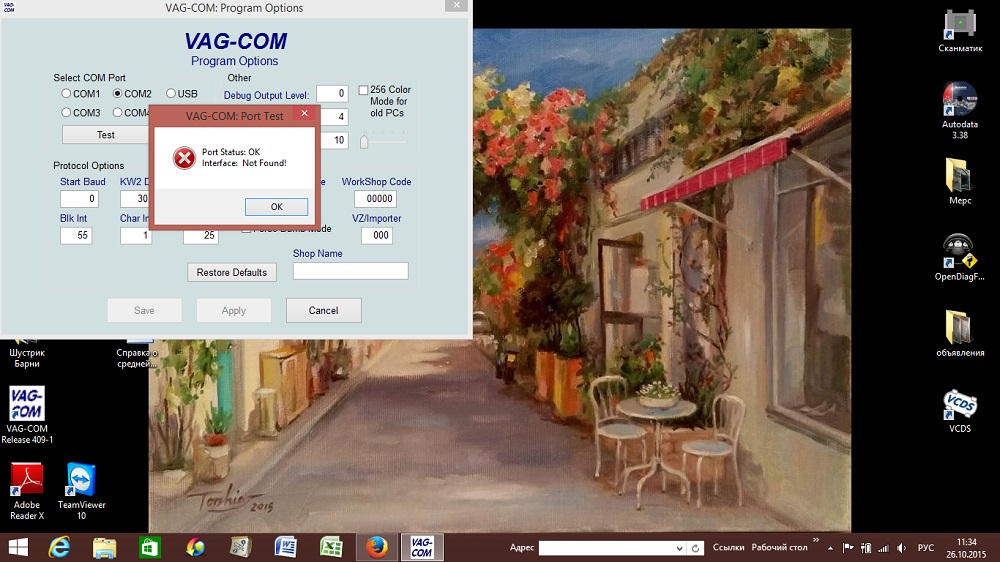Open the Ссылки toolbar on taskbar

coord(728,547)
